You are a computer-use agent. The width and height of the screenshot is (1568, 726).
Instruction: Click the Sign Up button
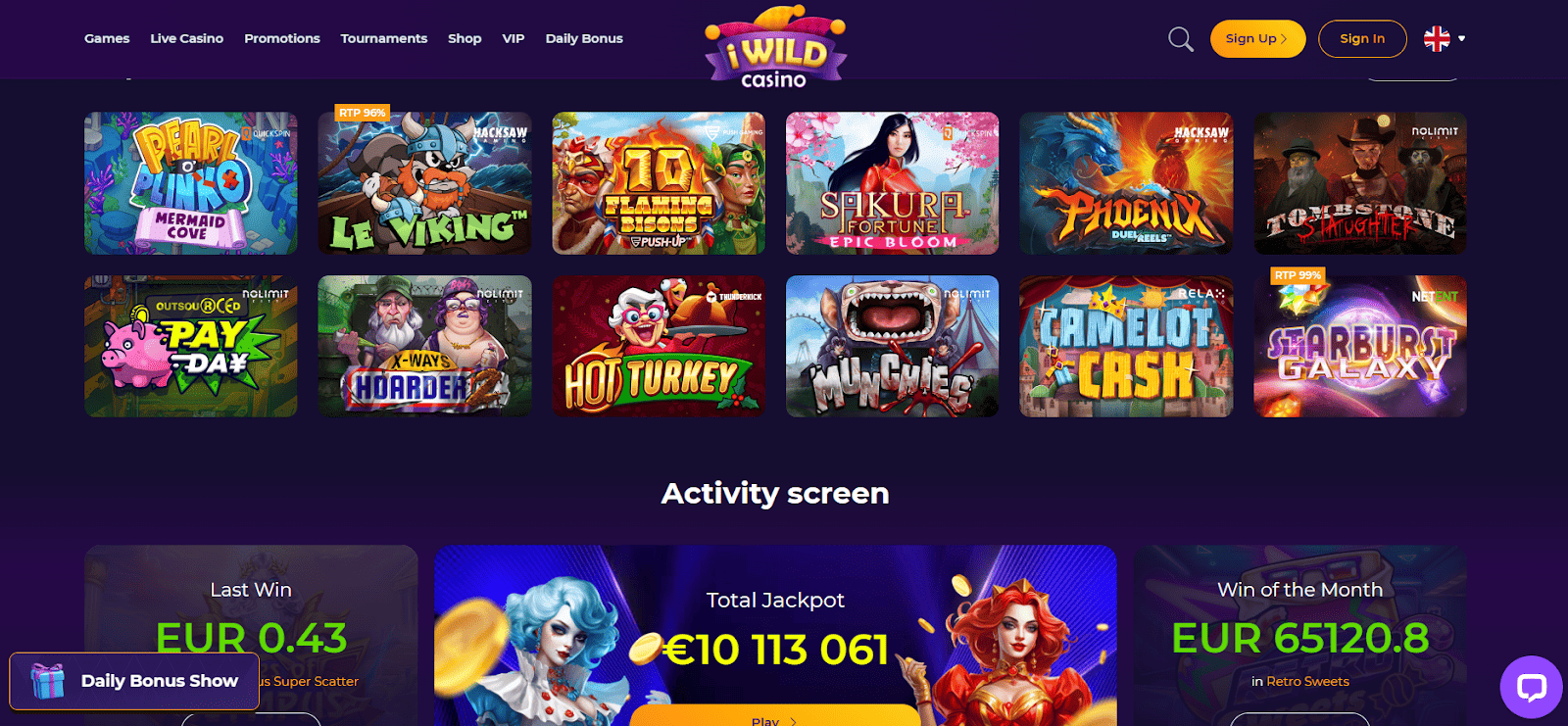(1257, 38)
